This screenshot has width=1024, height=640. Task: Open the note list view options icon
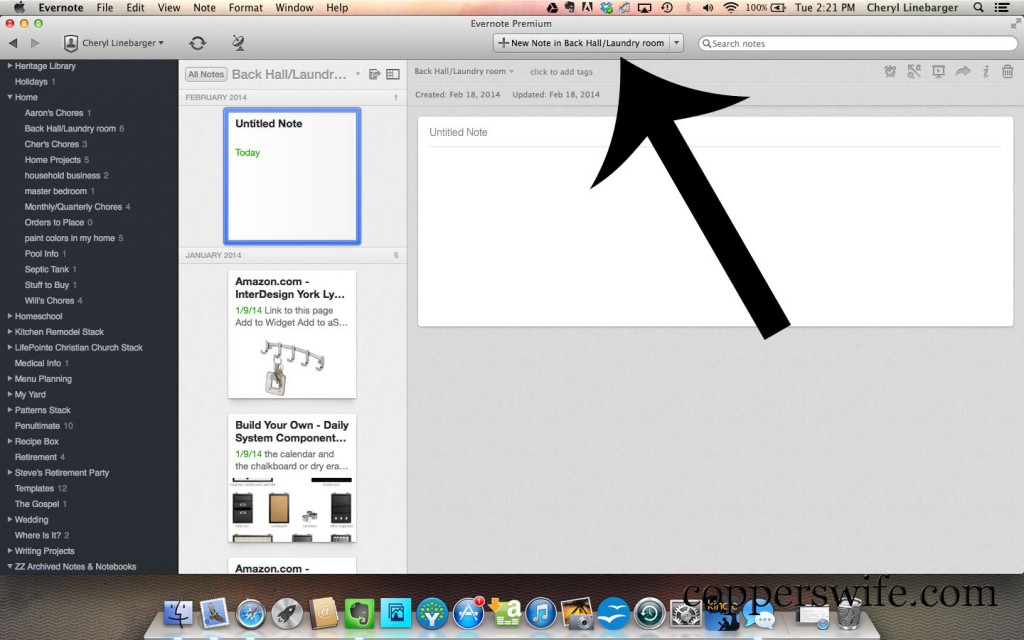point(392,74)
